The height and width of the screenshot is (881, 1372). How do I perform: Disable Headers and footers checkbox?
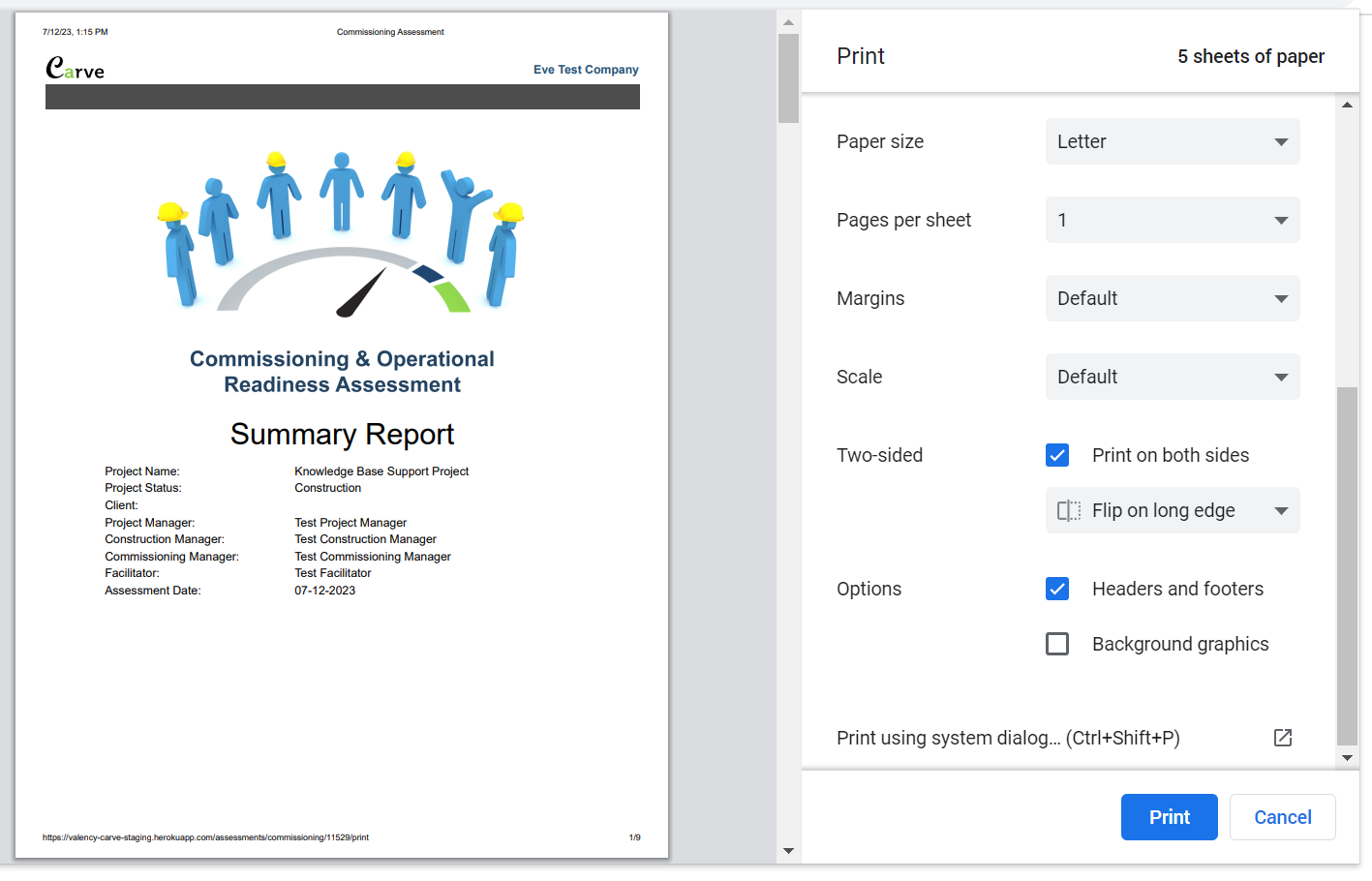pos(1057,589)
